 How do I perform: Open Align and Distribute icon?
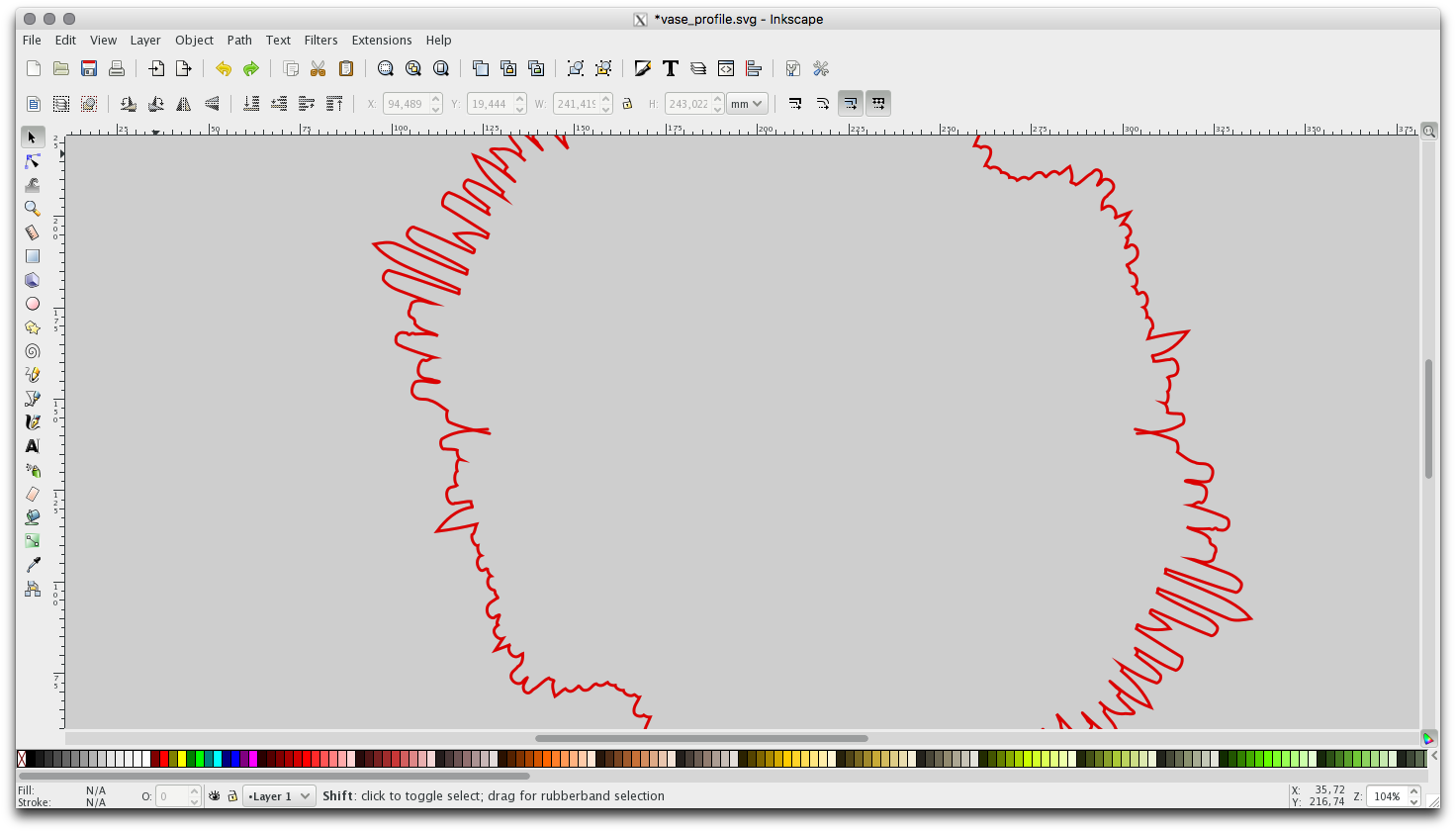tap(754, 68)
